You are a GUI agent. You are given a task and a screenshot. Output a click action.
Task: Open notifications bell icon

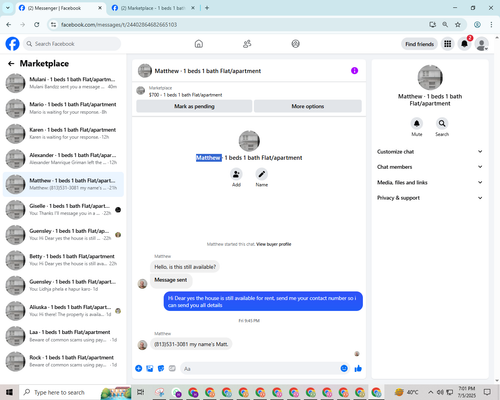(464, 44)
